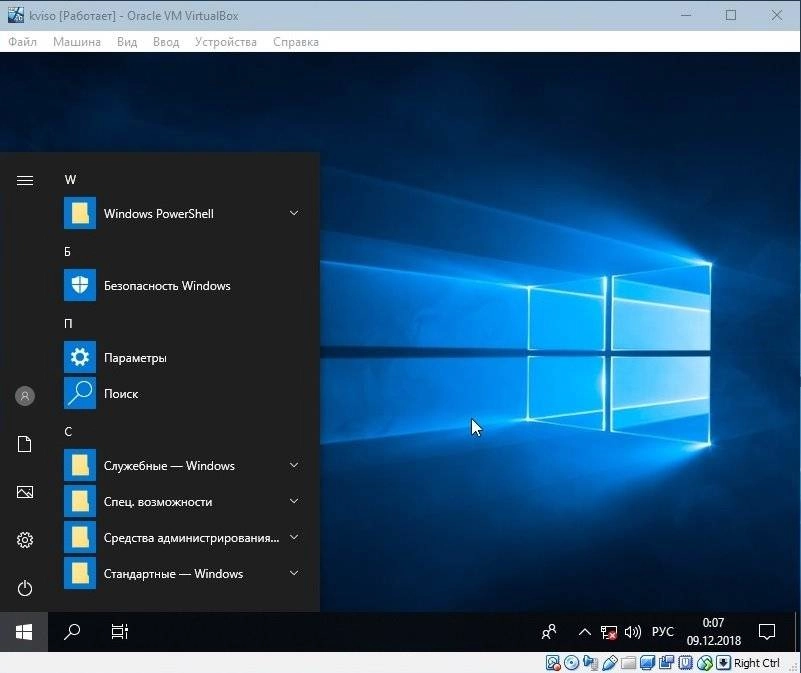Screen dimensions: 801x673
Task: Click the Спец. возможности folder label
Action: pyautogui.click(x=158, y=502)
